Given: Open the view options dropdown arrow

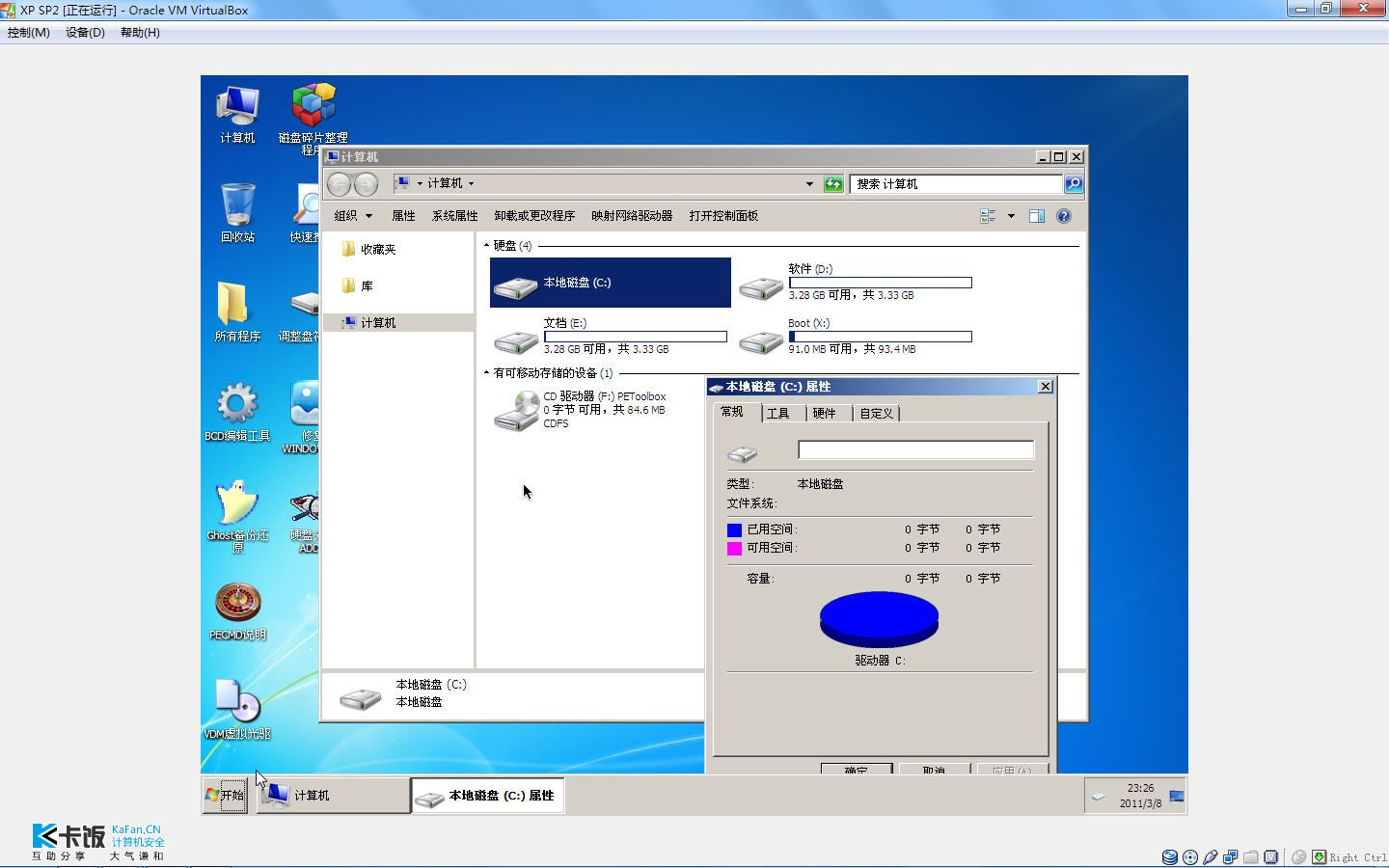Looking at the screenshot, I should click(1011, 216).
